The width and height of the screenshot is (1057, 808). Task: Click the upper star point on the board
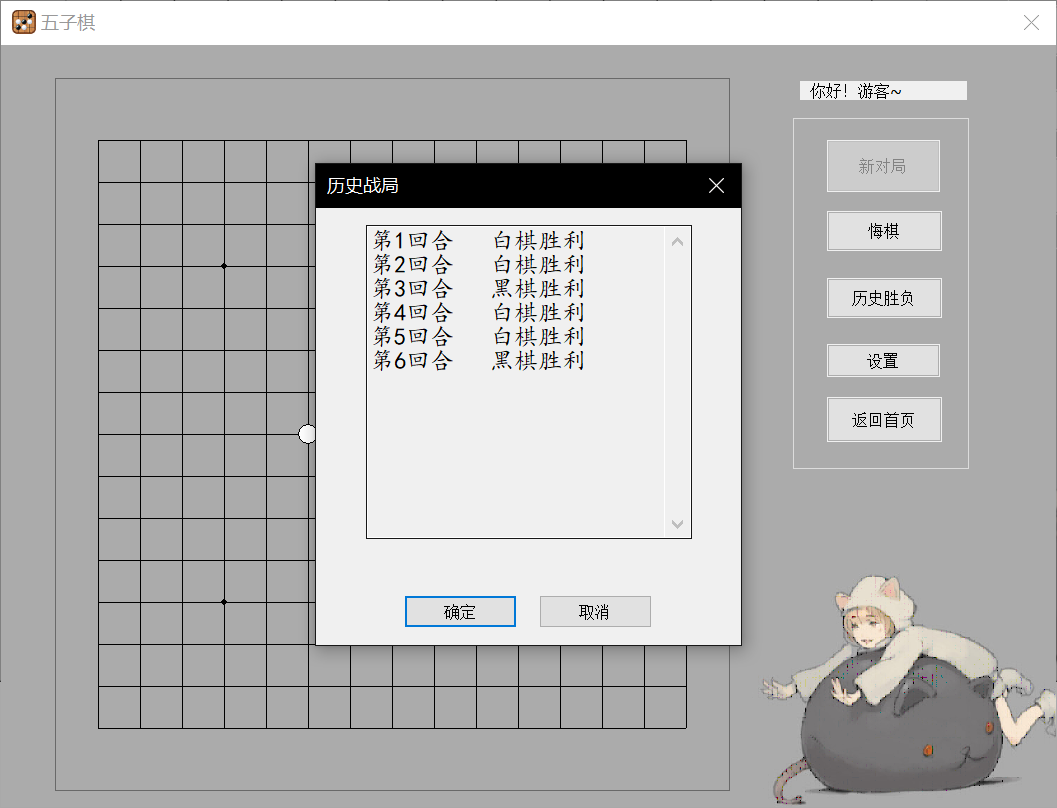(x=224, y=266)
